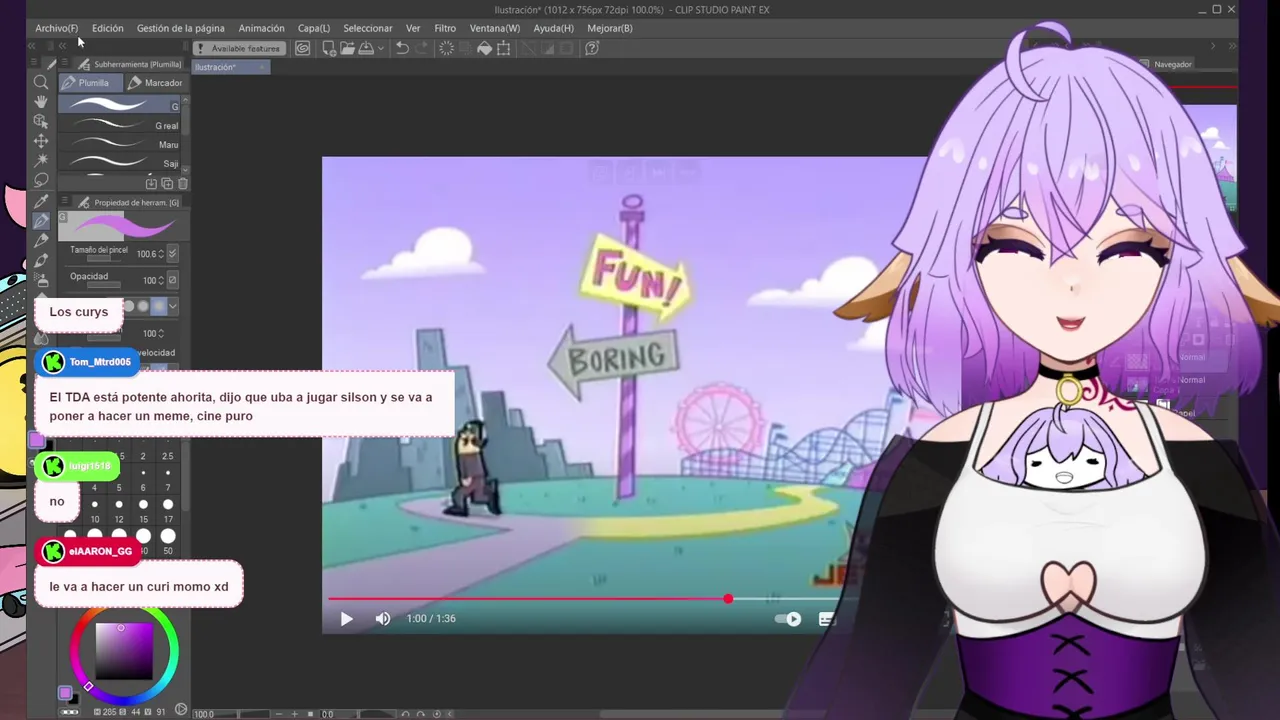Select the Eyedropper tool
Viewport: 1280px width, 720px height.
41,201
